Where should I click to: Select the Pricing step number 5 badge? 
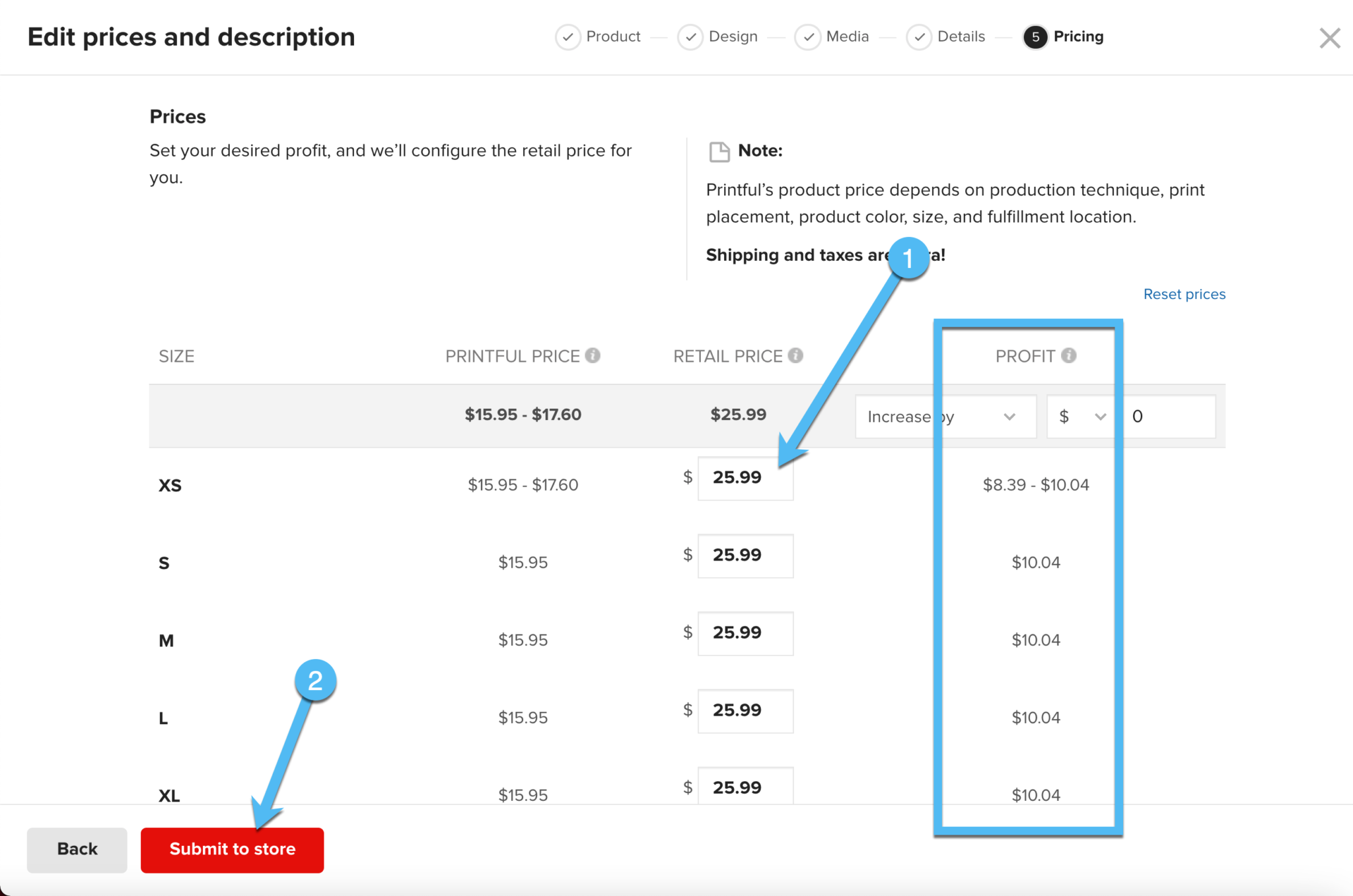tap(1034, 38)
